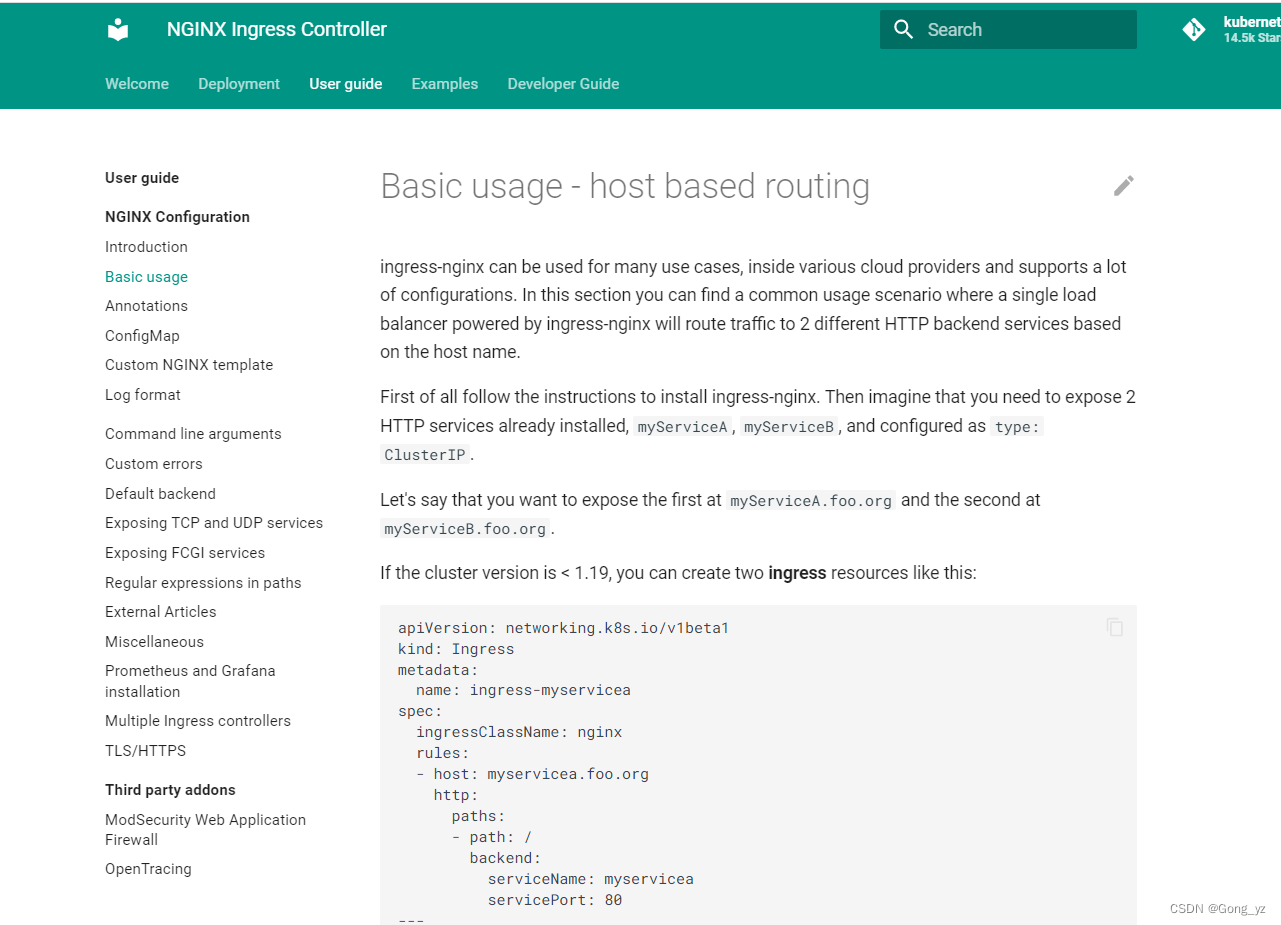Click the Third party addons header
This screenshot has width=1281, height=925.
170,790
